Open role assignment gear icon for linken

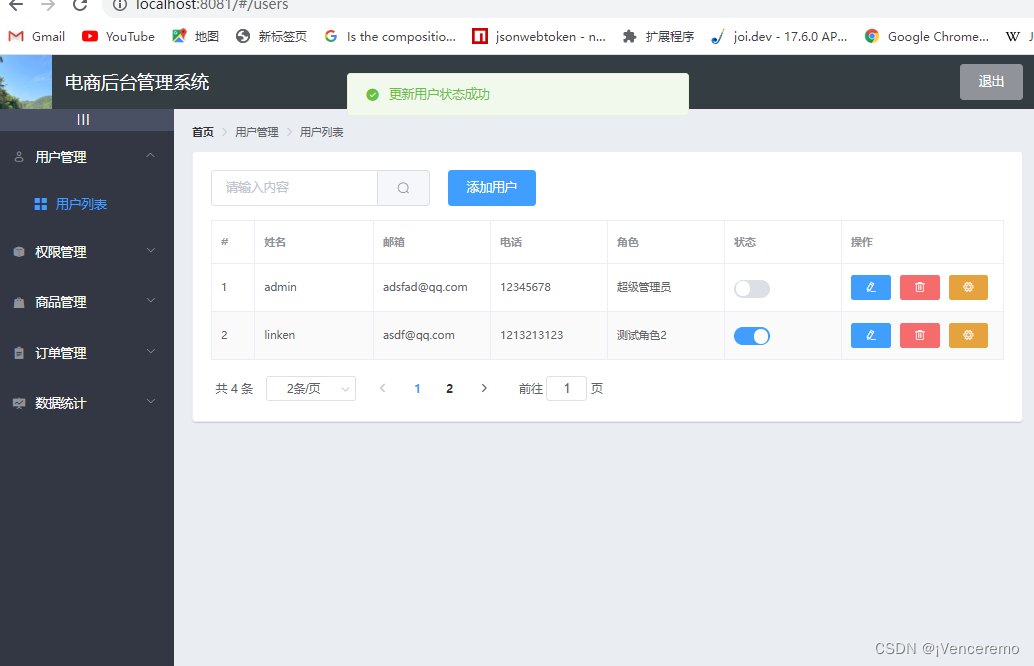(x=968, y=335)
